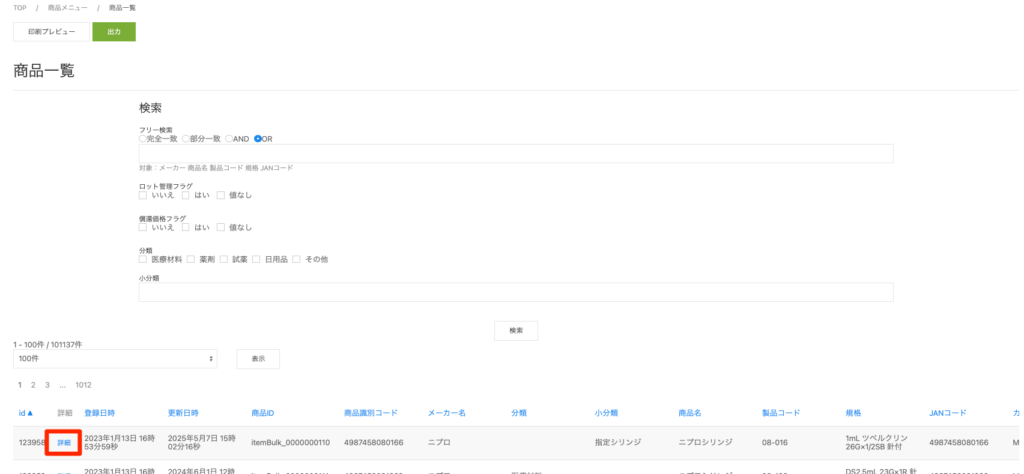The width and height of the screenshot is (1024, 474).
Task: Enable the 医療材料 category checkbox
Action: click(x=143, y=259)
